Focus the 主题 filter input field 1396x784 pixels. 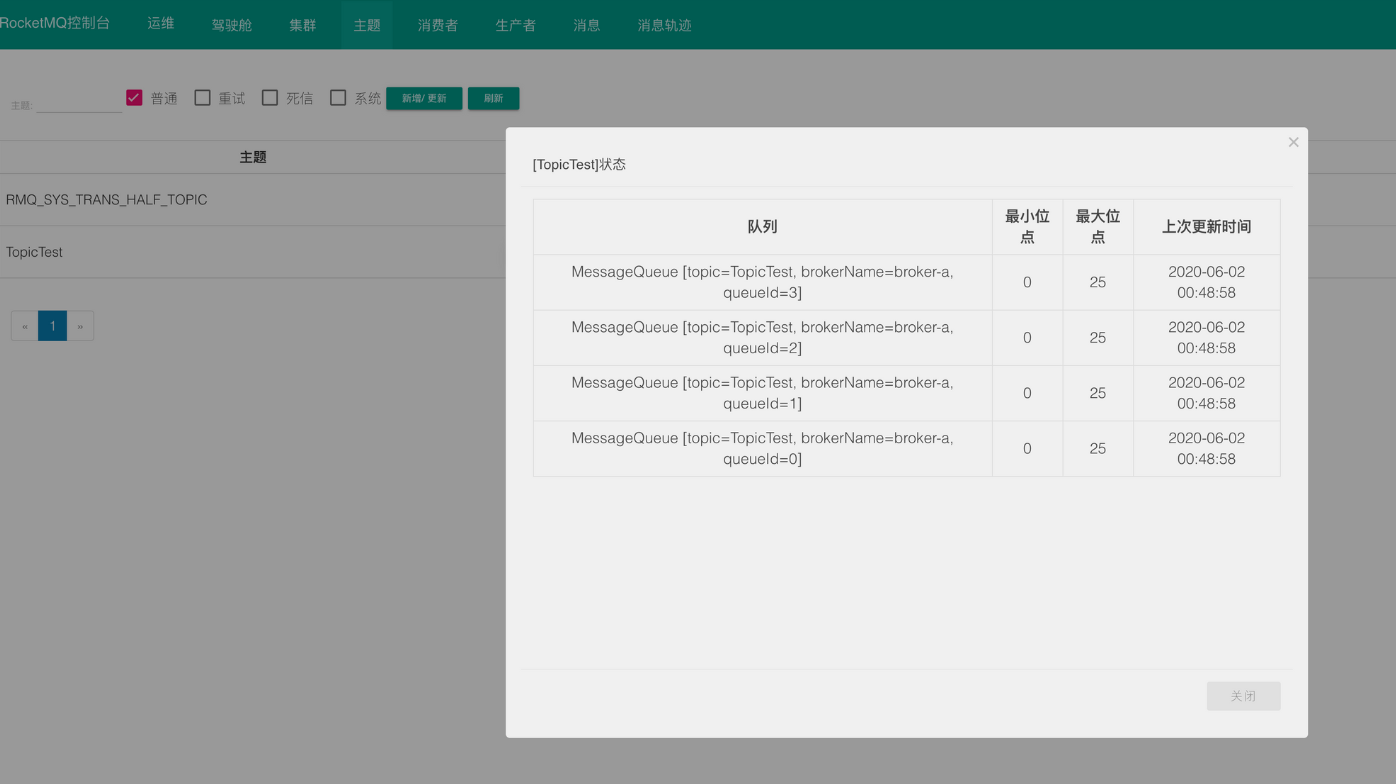[79, 102]
